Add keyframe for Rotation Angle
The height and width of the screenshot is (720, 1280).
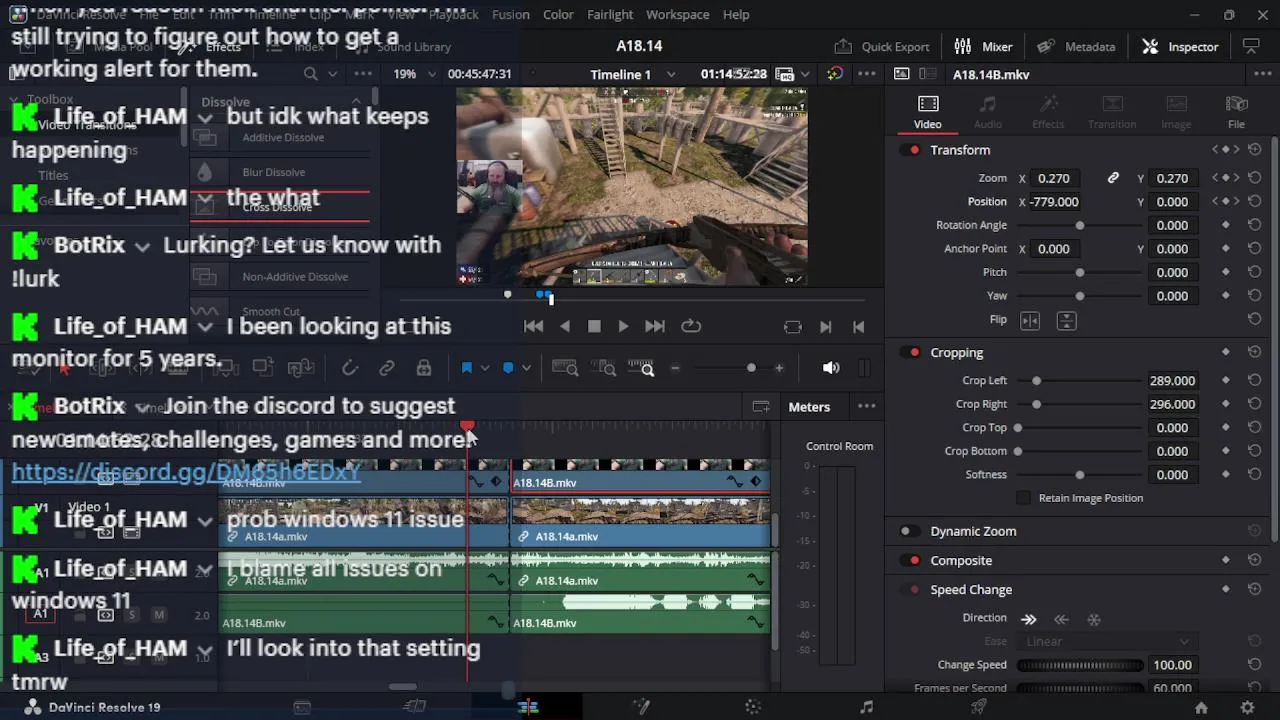(x=1226, y=225)
